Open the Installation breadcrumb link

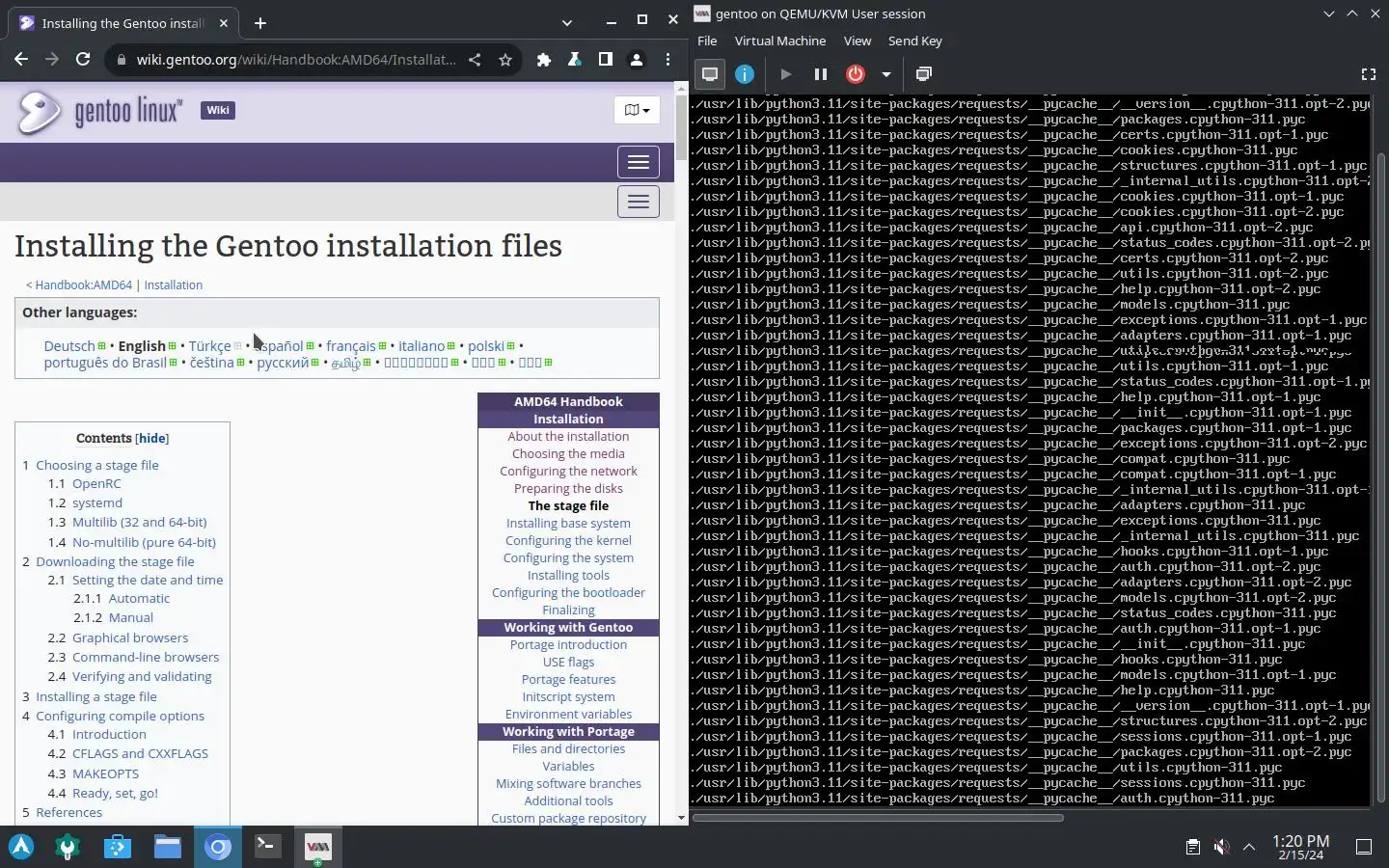(174, 285)
